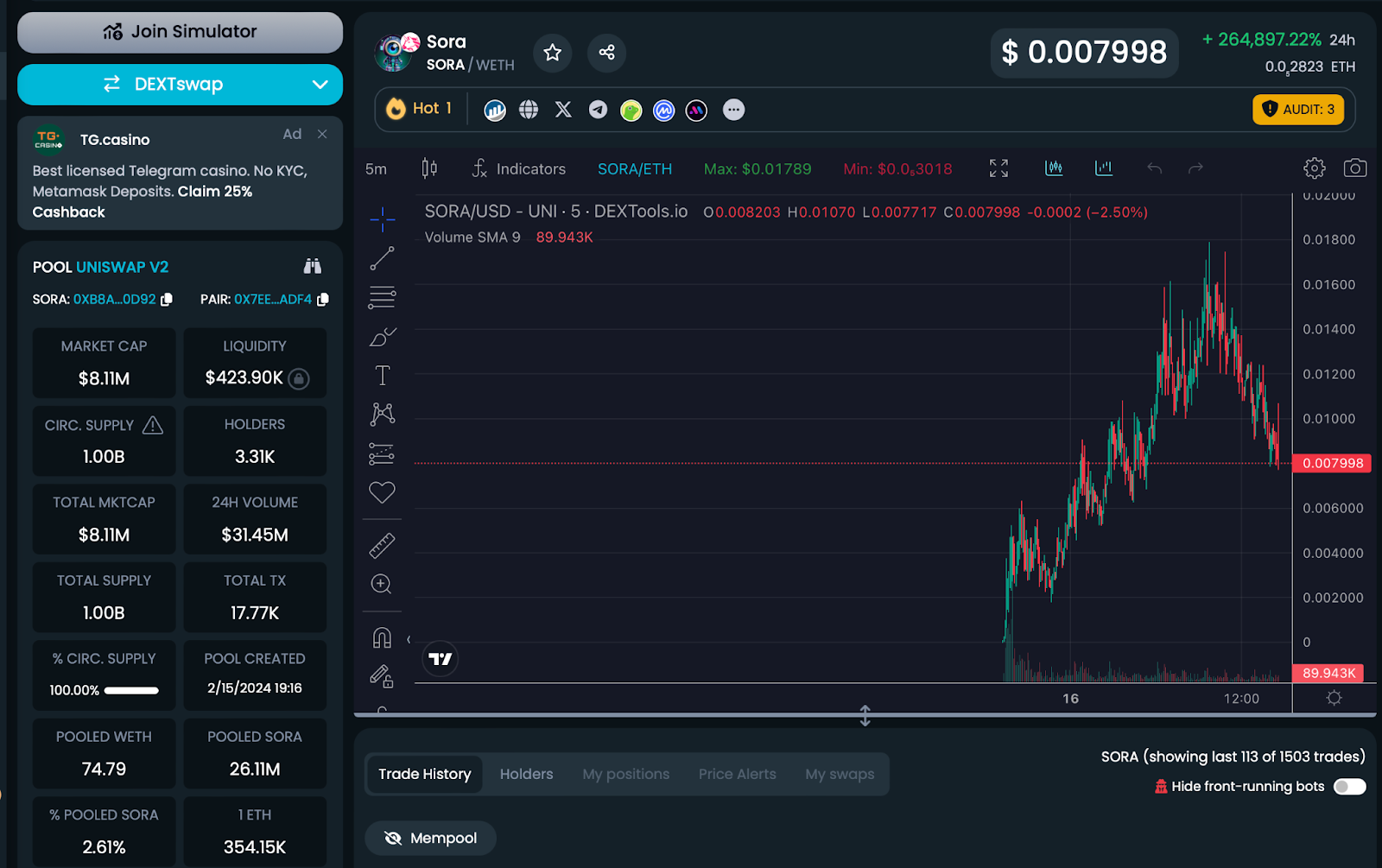Open pair address 0X7EE...ADF4 link

(x=273, y=299)
